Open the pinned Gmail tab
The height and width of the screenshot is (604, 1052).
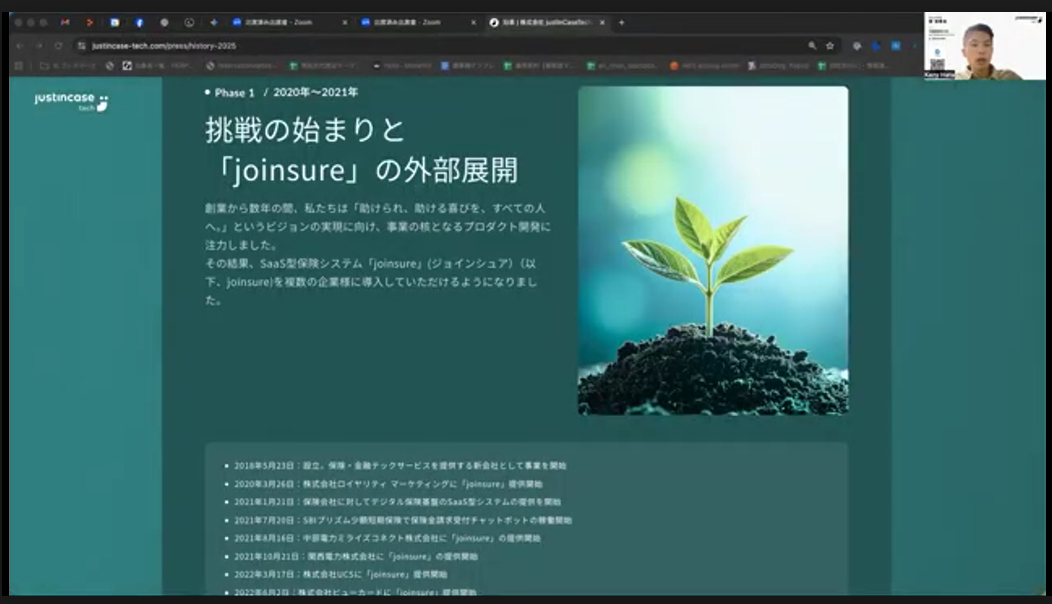pyautogui.click(x=65, y=22)
